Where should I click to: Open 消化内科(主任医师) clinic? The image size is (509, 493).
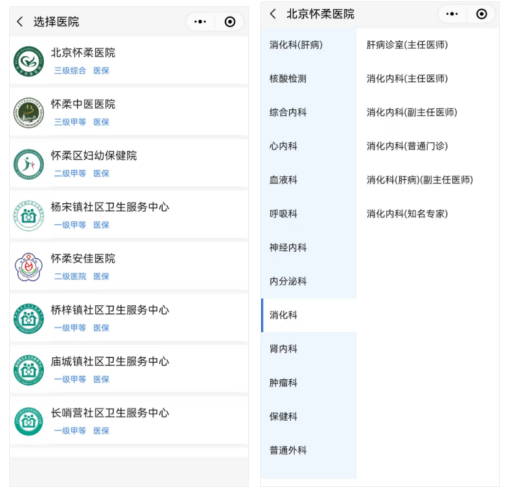407,79
